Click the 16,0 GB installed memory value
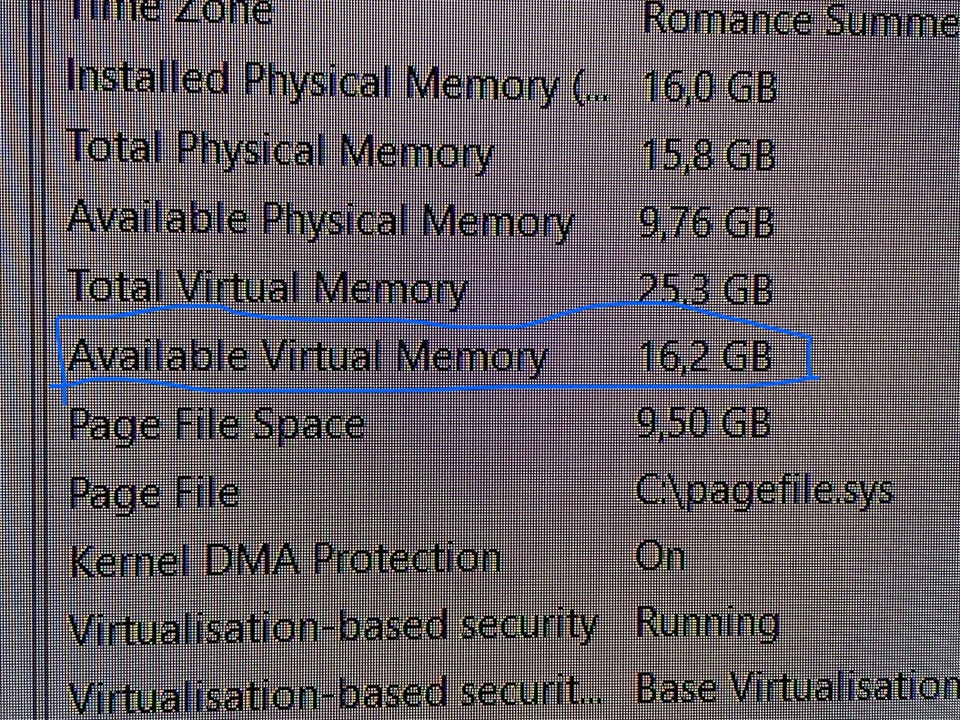This screenshot has width=960, height=720. tap(708, 87)
